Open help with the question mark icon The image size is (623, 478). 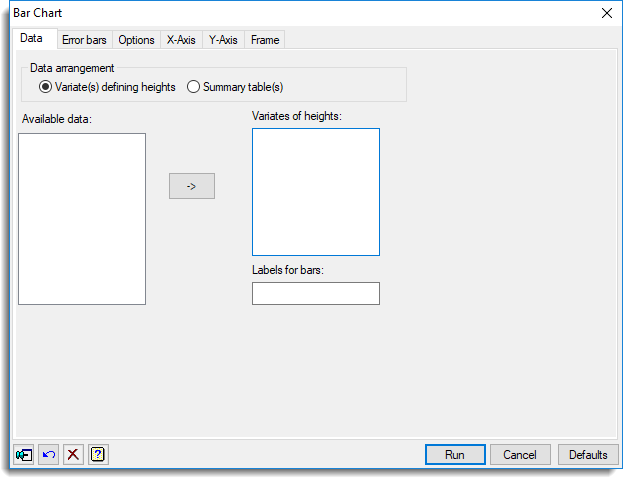98,454
